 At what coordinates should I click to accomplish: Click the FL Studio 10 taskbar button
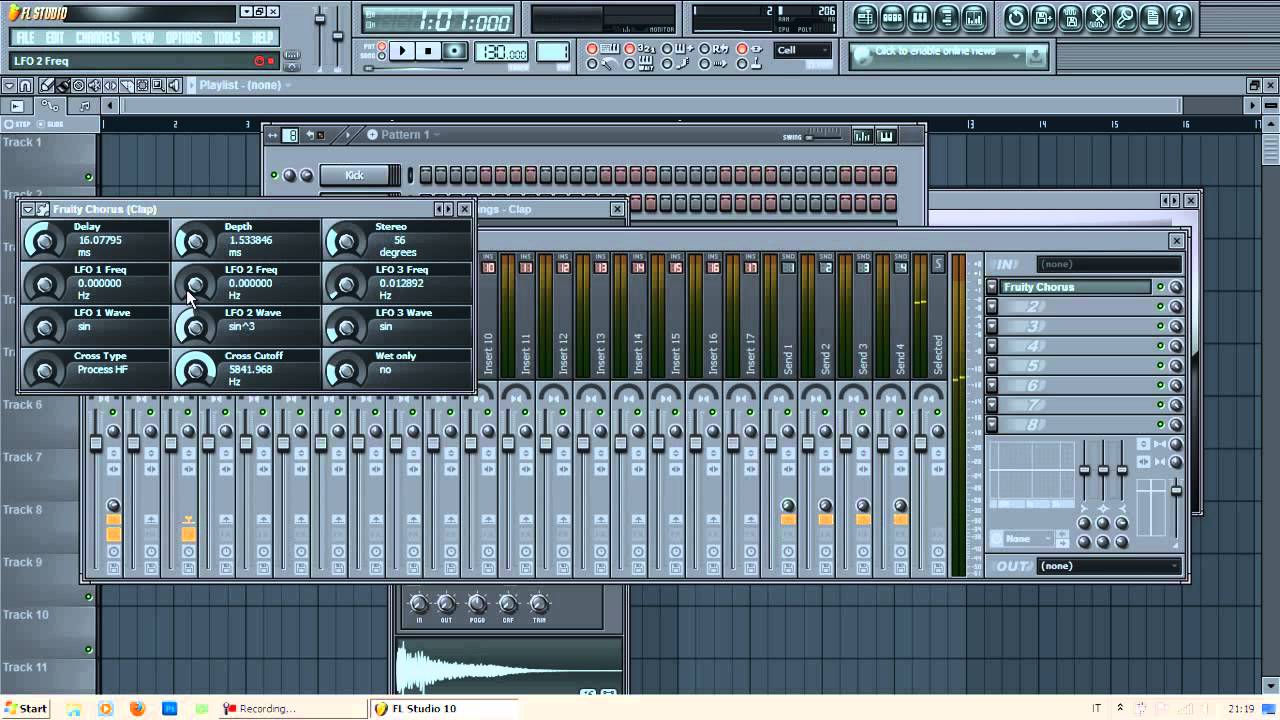[446, 708]
